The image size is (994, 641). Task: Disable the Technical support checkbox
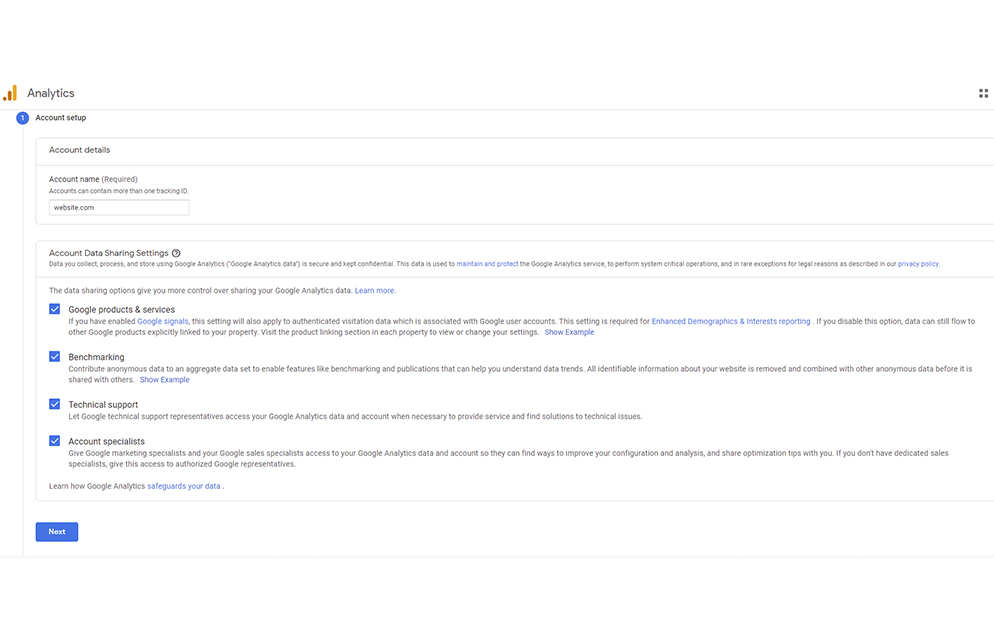(55, 404)
